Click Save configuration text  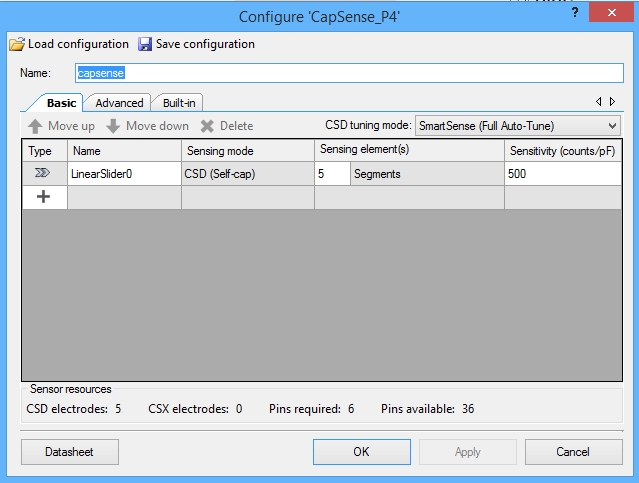205,44
